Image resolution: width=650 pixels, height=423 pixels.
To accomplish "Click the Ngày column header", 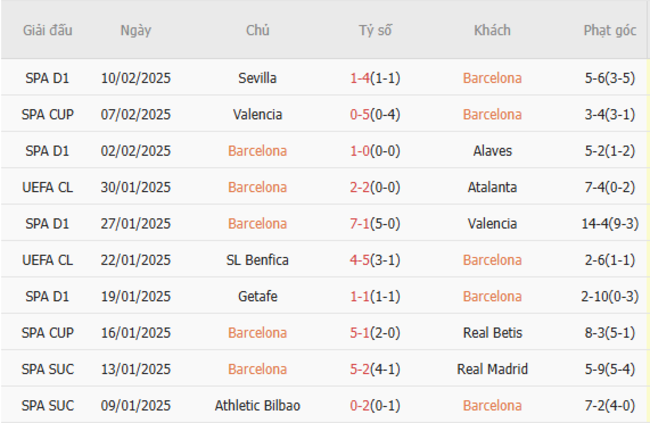I will [x=136, y=30].
